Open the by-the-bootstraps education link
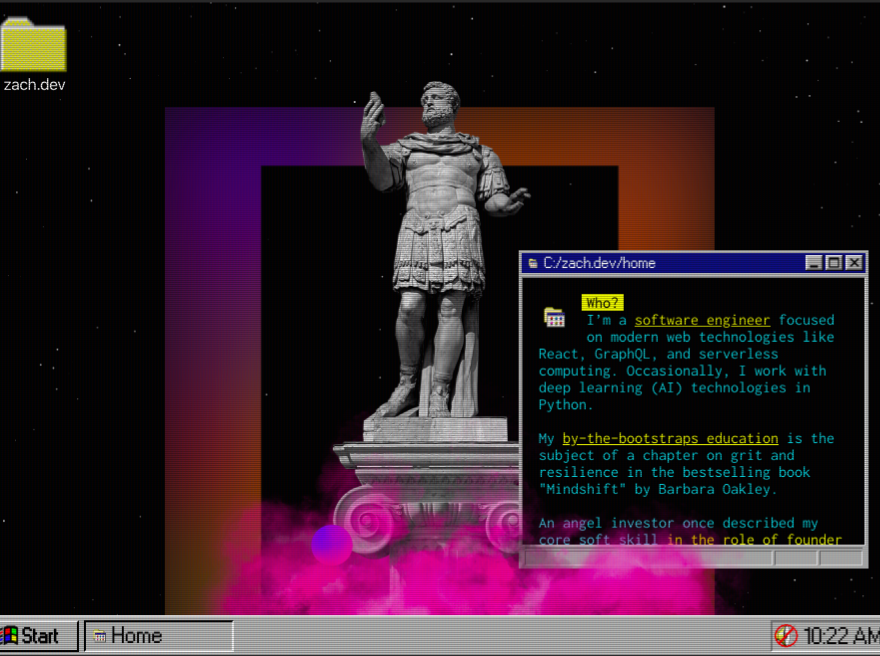Image resolution: width=880 pixels, height=656 pixels. (x=670, y=438)
